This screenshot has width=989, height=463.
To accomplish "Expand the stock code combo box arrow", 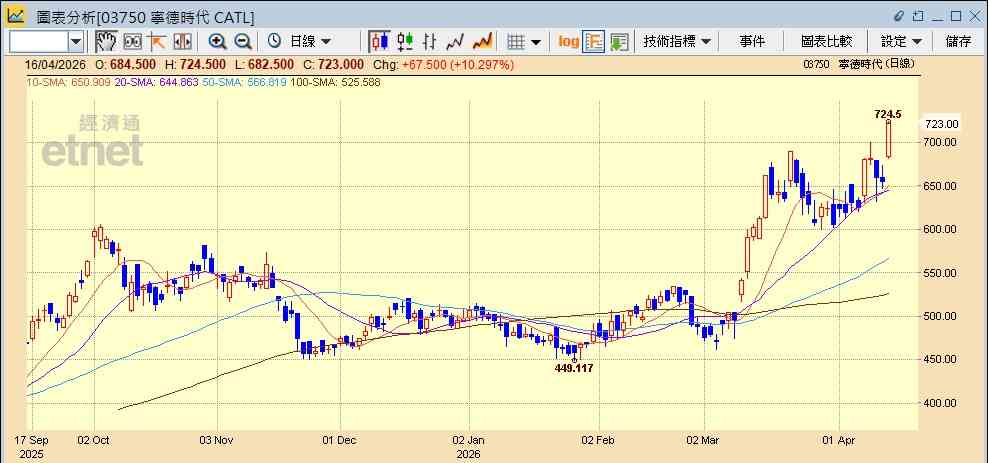I will pyautogui.click(x=76, y=42).
